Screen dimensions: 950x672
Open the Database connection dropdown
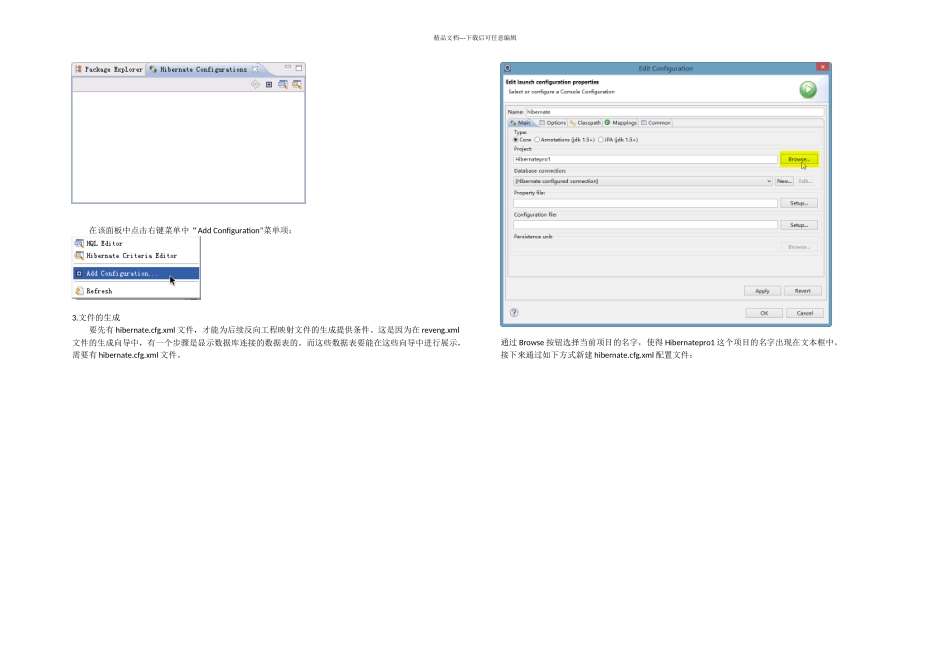tap(643, 181)
